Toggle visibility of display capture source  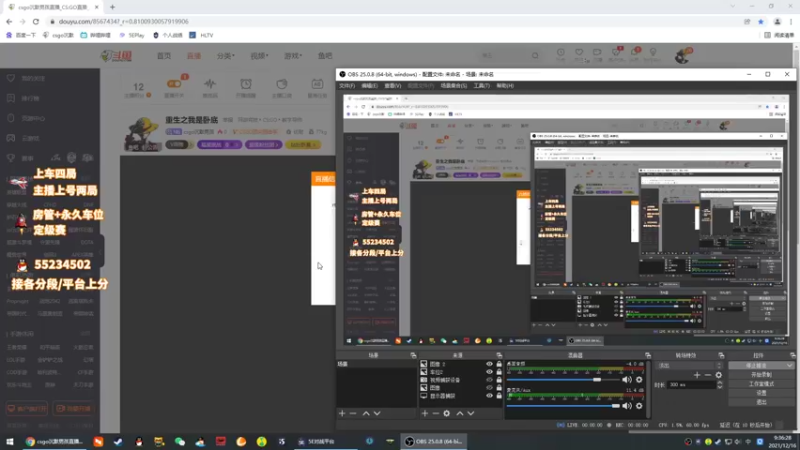[x=489, y=396]
